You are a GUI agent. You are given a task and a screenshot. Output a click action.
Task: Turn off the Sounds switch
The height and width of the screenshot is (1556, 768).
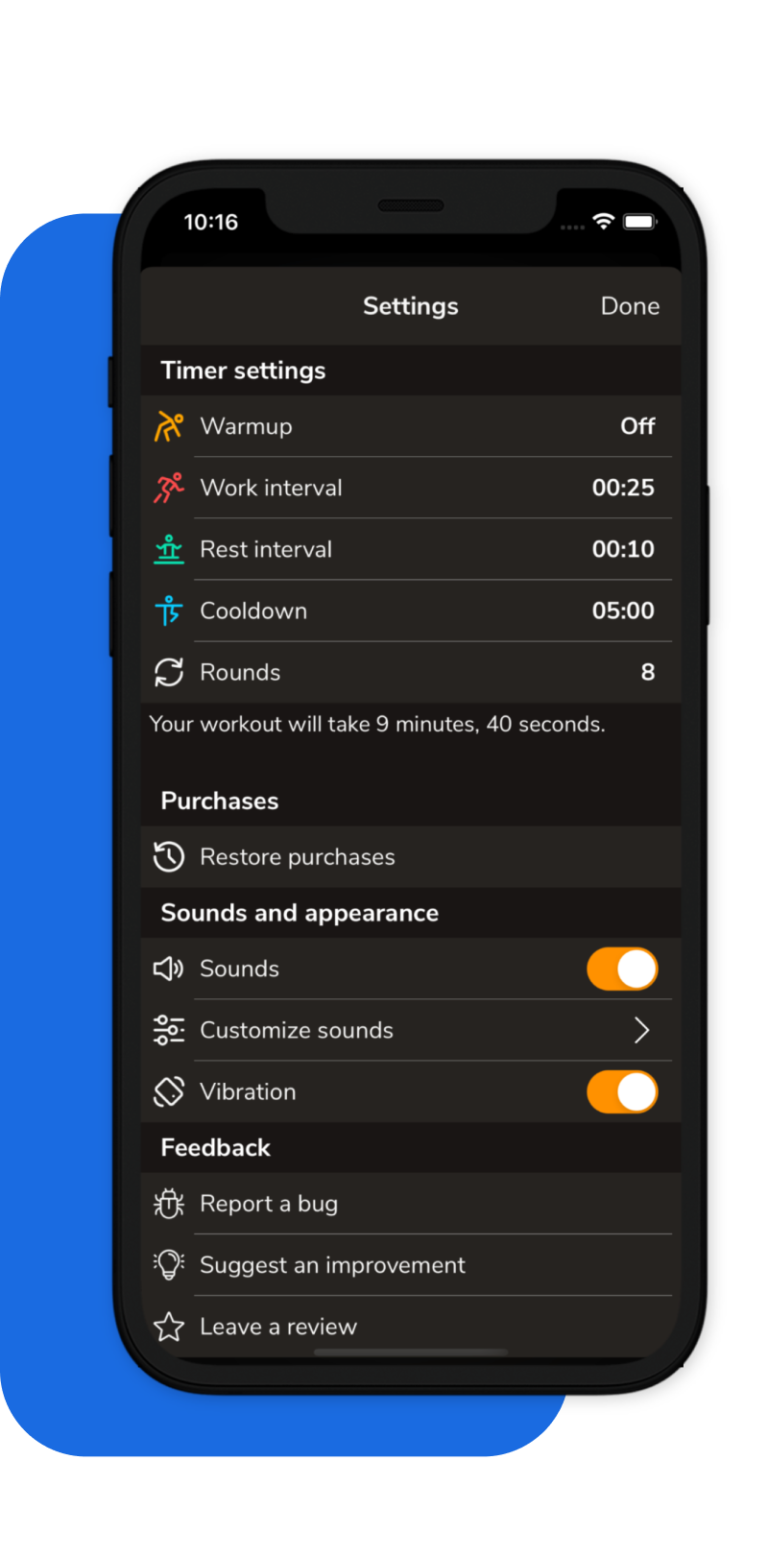[622, 969]
